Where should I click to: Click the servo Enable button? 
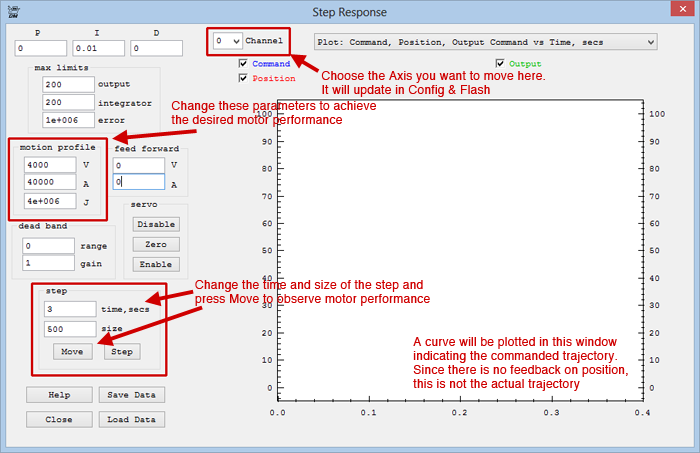point(155,264)
